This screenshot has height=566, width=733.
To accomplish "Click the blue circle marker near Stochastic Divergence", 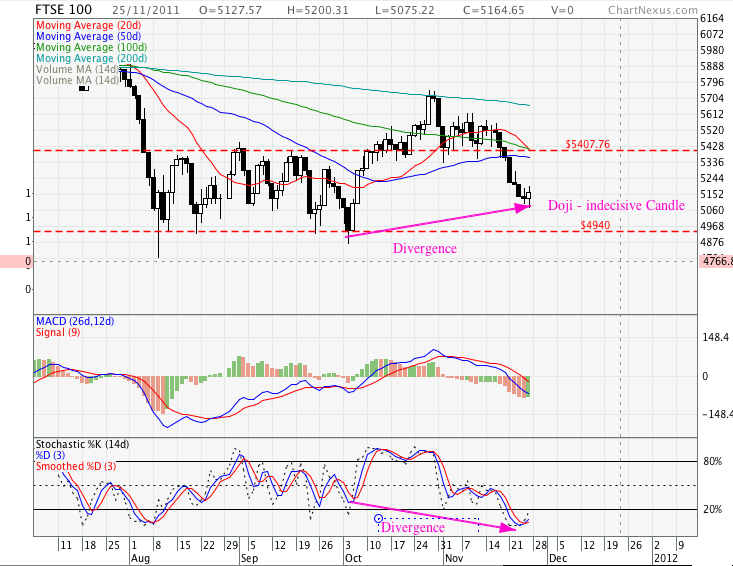I will pyautogui.click(x=379, y=518).
